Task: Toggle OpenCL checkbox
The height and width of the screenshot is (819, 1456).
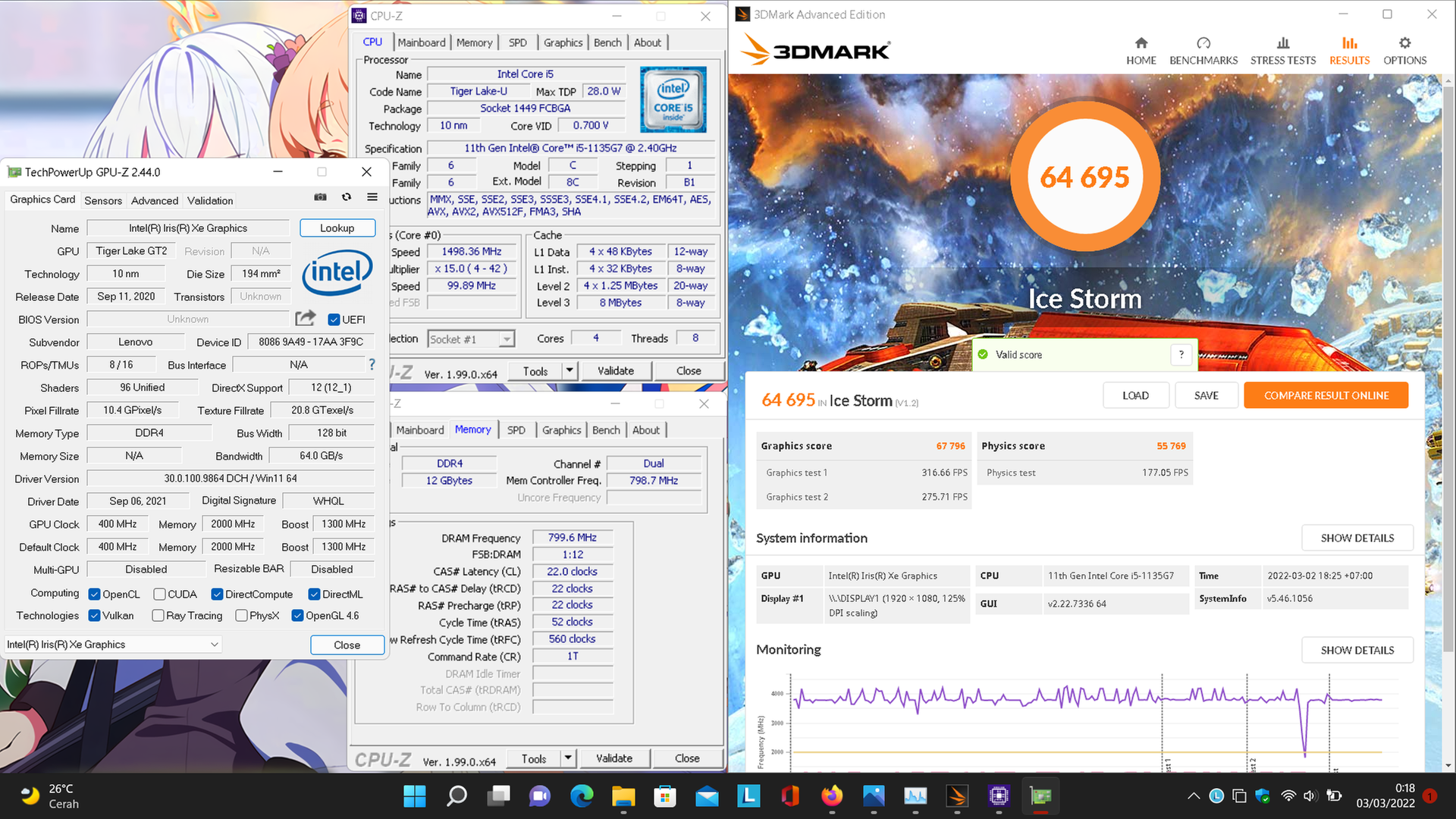Action: coord(94,594)
